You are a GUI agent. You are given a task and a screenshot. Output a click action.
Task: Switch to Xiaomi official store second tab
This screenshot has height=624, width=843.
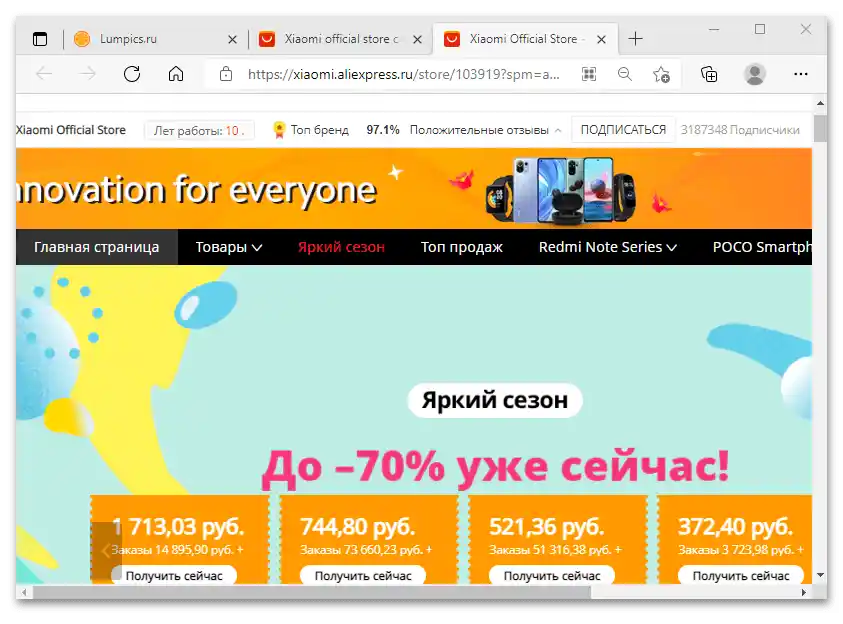click(341, 39)
